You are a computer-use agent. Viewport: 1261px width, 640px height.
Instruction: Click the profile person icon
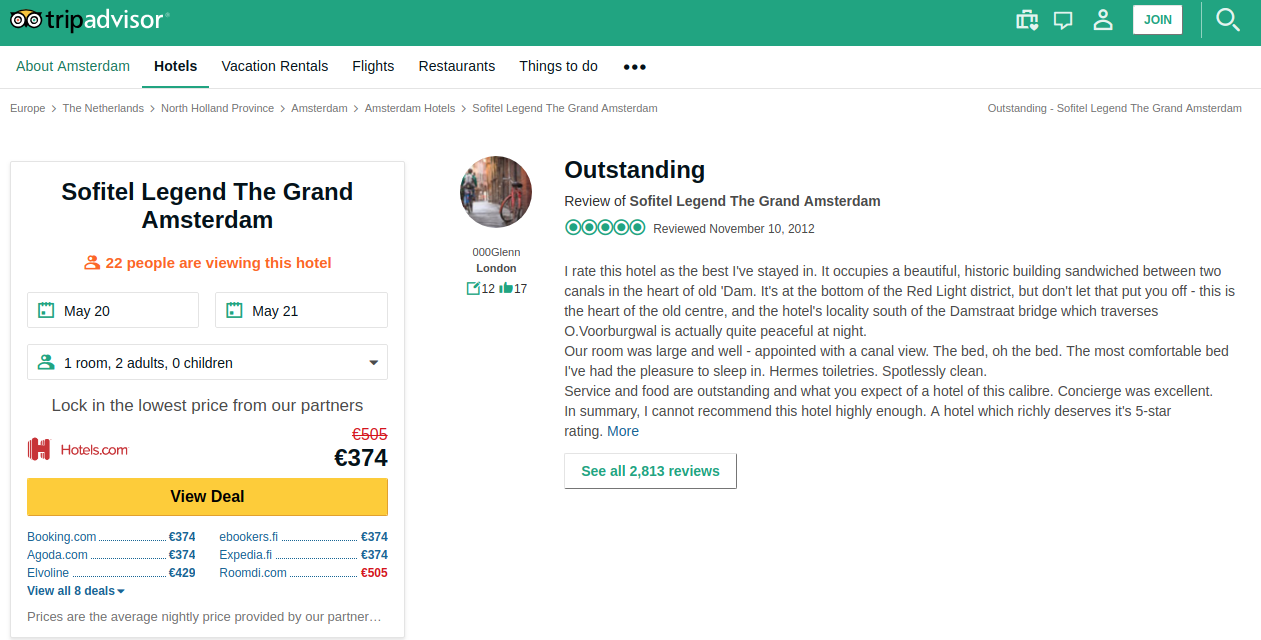pos(1103,19)
